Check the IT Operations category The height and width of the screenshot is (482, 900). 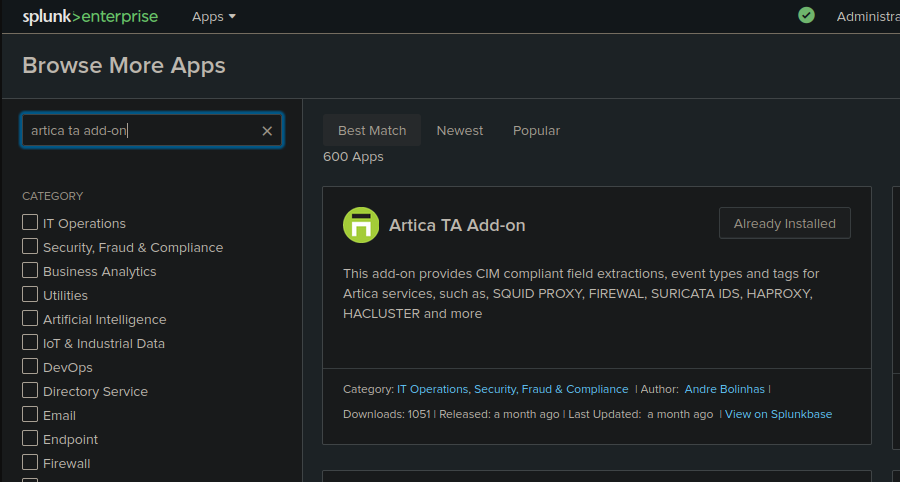point(30,222)
